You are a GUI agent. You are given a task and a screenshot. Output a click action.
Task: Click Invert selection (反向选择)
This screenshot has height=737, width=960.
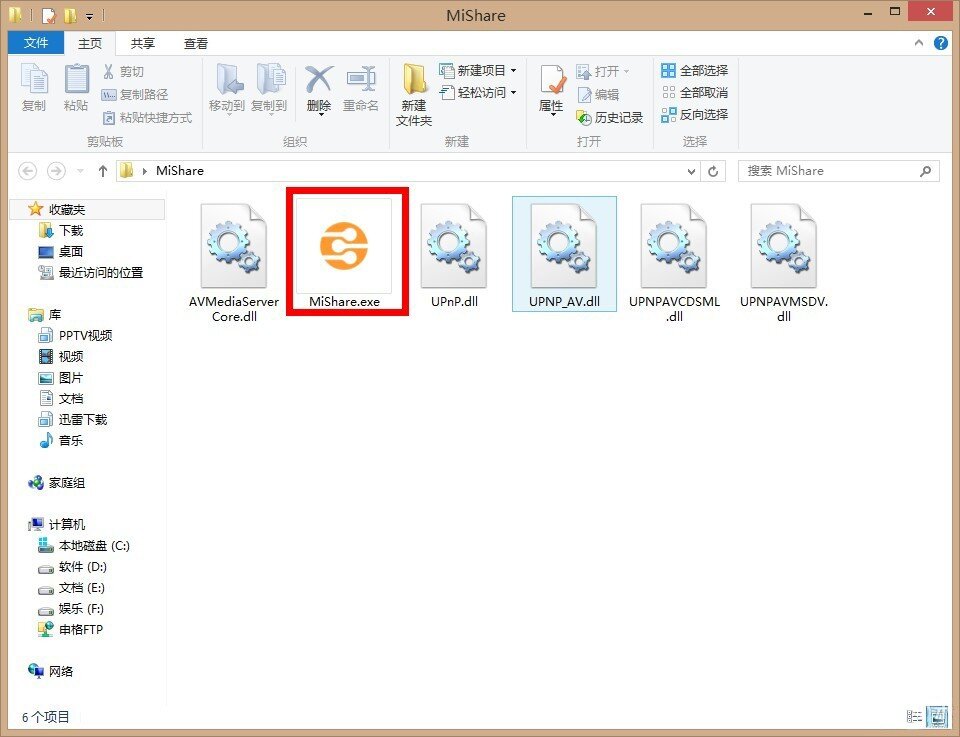694,114
